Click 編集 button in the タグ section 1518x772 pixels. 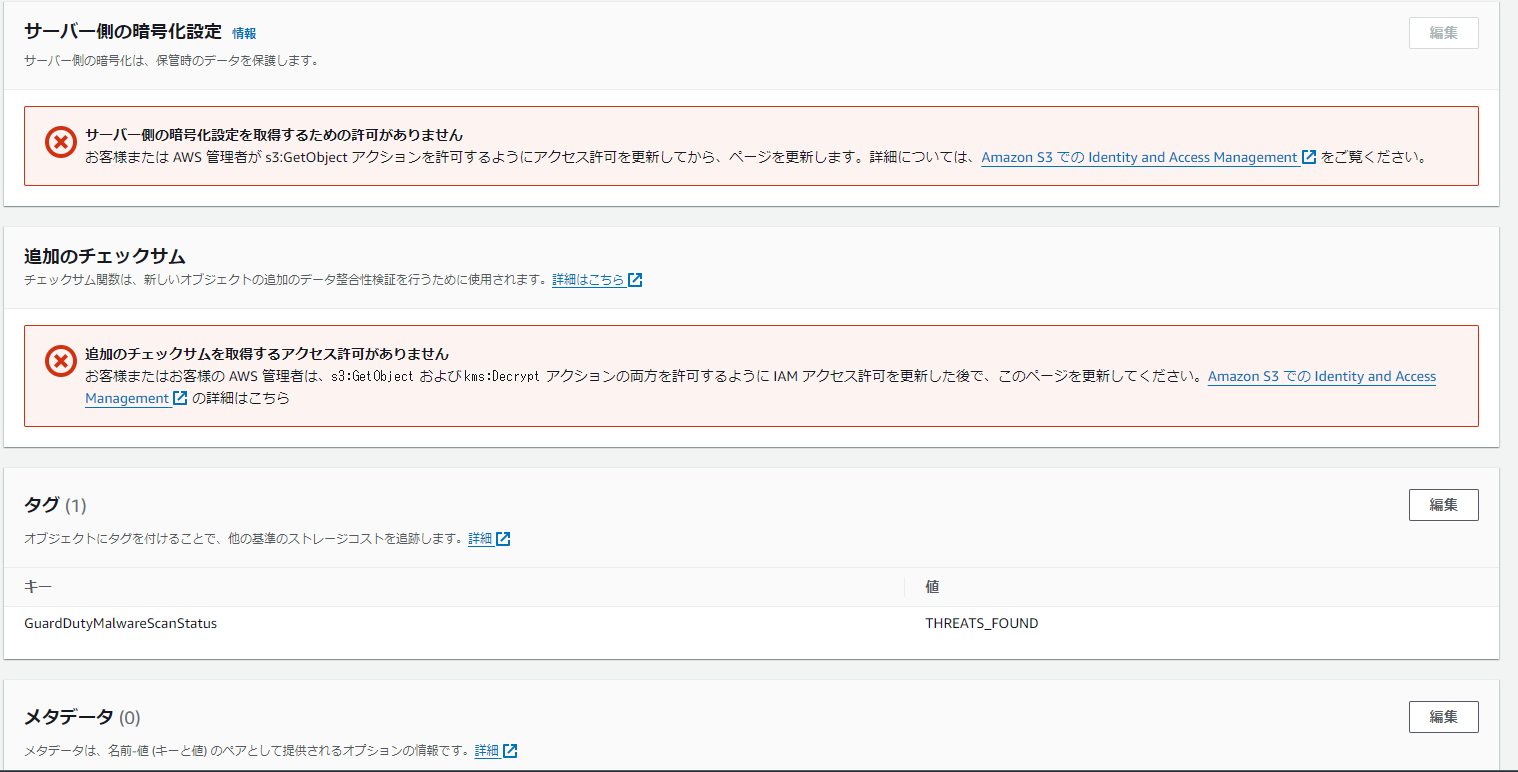click(1443, 505)
